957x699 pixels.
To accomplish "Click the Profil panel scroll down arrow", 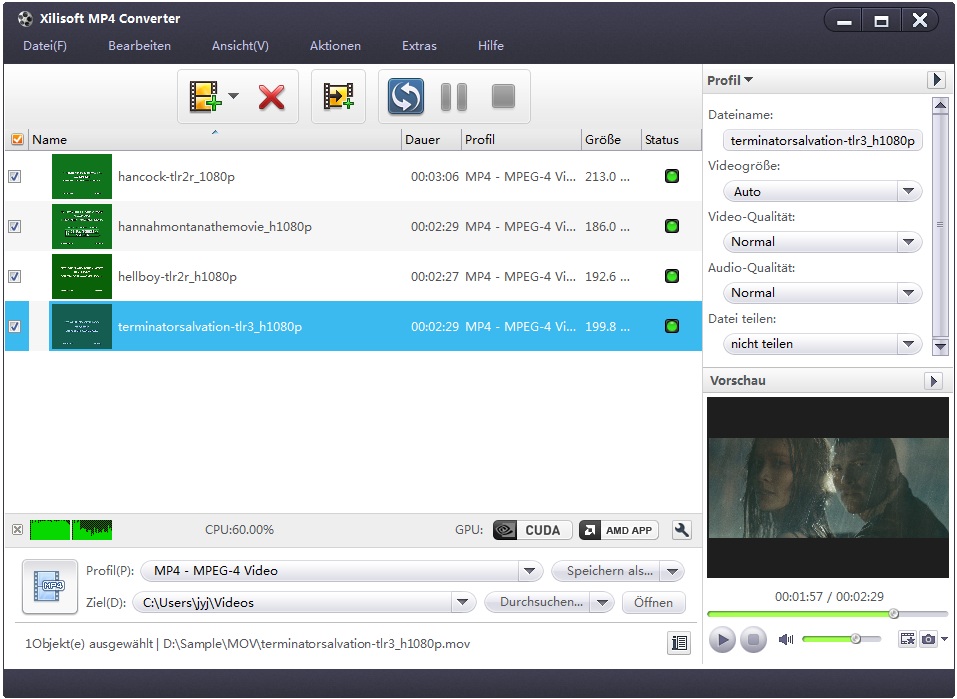I will click(940, 347).
